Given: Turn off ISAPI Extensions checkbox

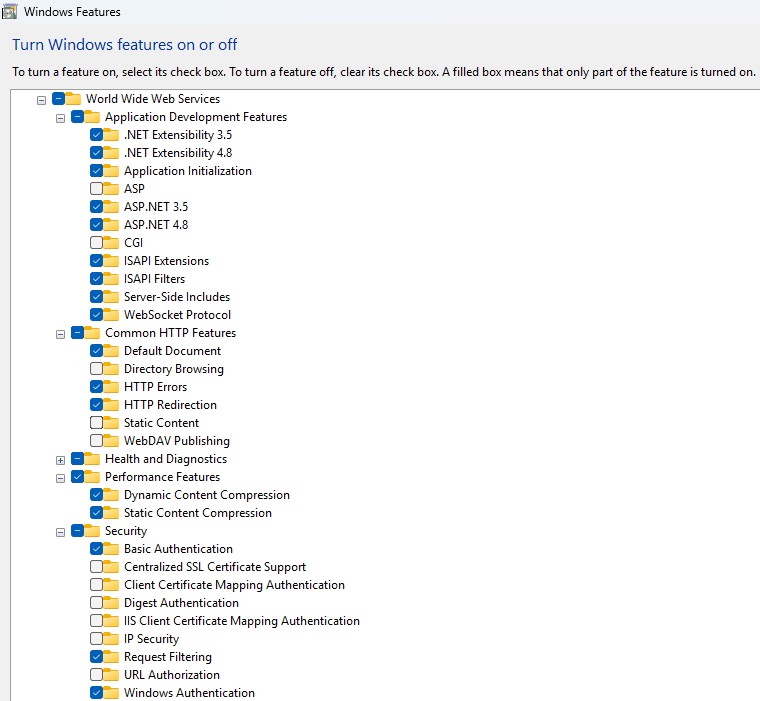Looking at the screenshot, I should tap(96, 260).
